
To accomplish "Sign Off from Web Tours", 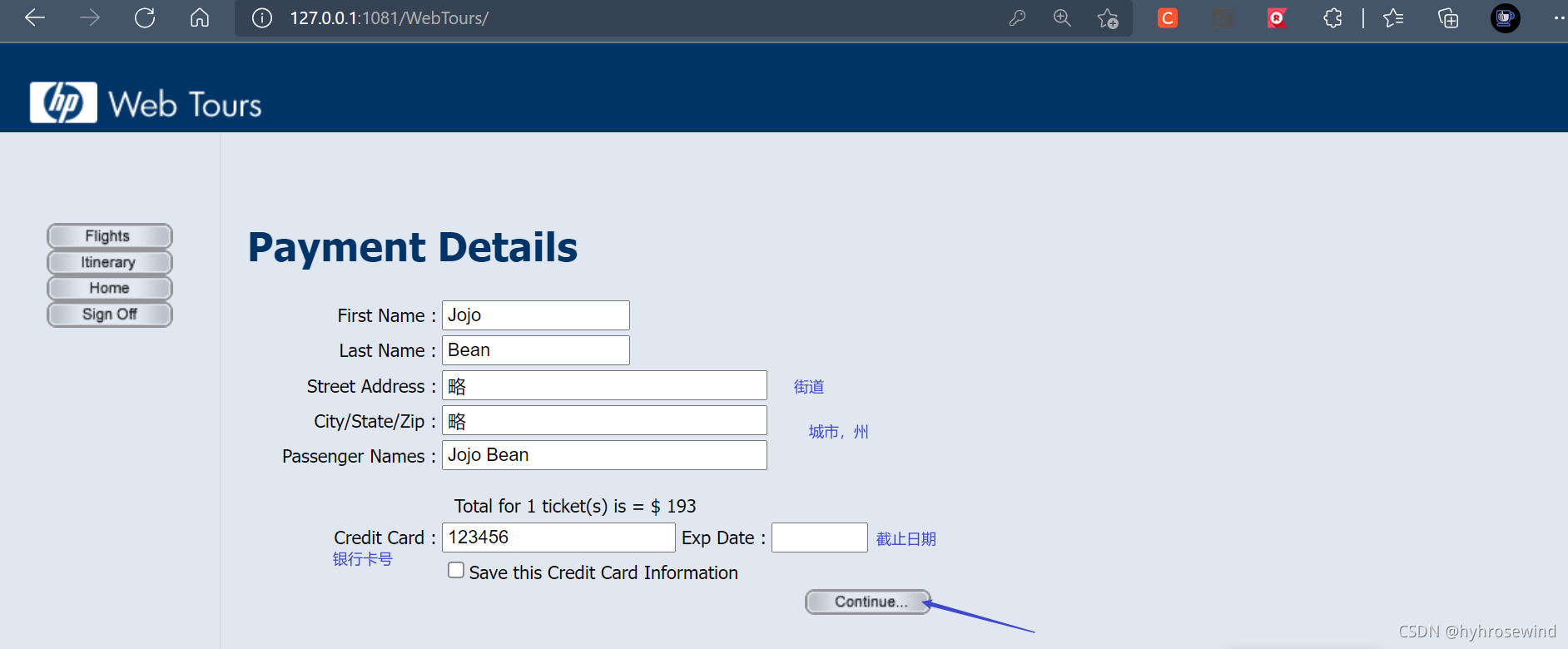I will click(110, 315).
